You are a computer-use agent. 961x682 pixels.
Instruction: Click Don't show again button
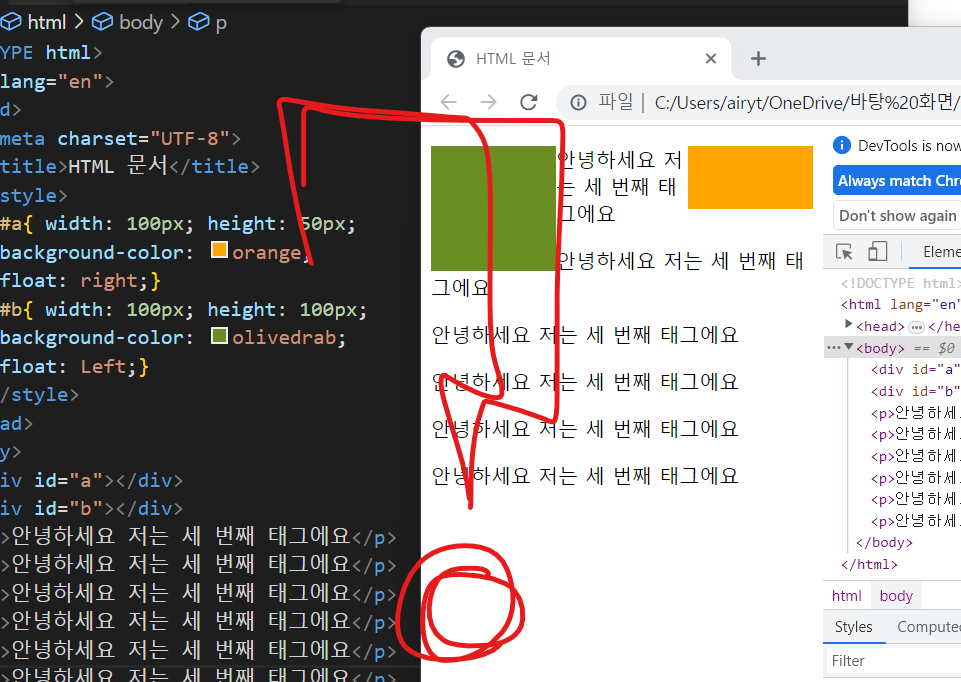click(897, 216)
